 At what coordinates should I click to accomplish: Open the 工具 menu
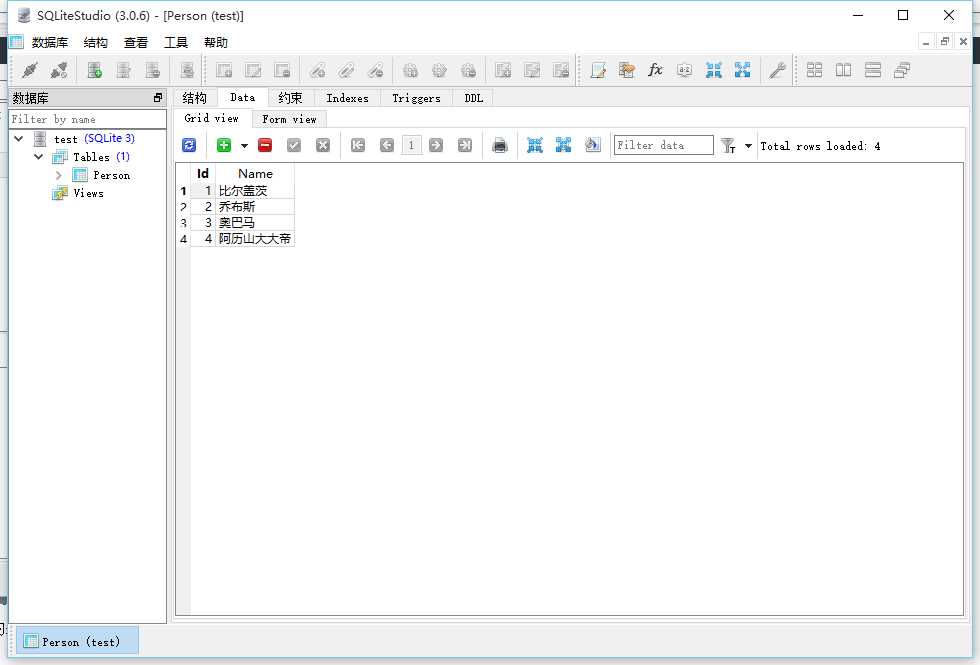click(176, 42)
